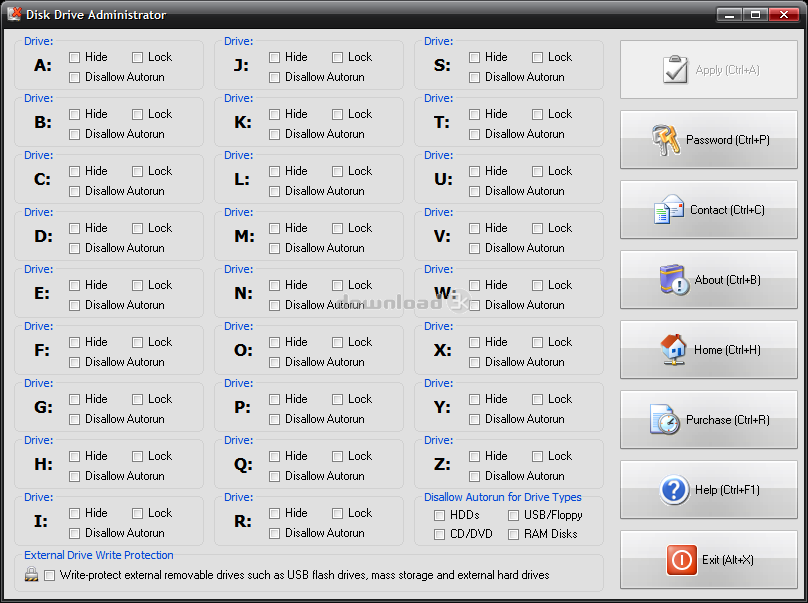Check Hide for drive P:
The width and height of the screenshot is (808, 603).
click(x=275, y=399)
